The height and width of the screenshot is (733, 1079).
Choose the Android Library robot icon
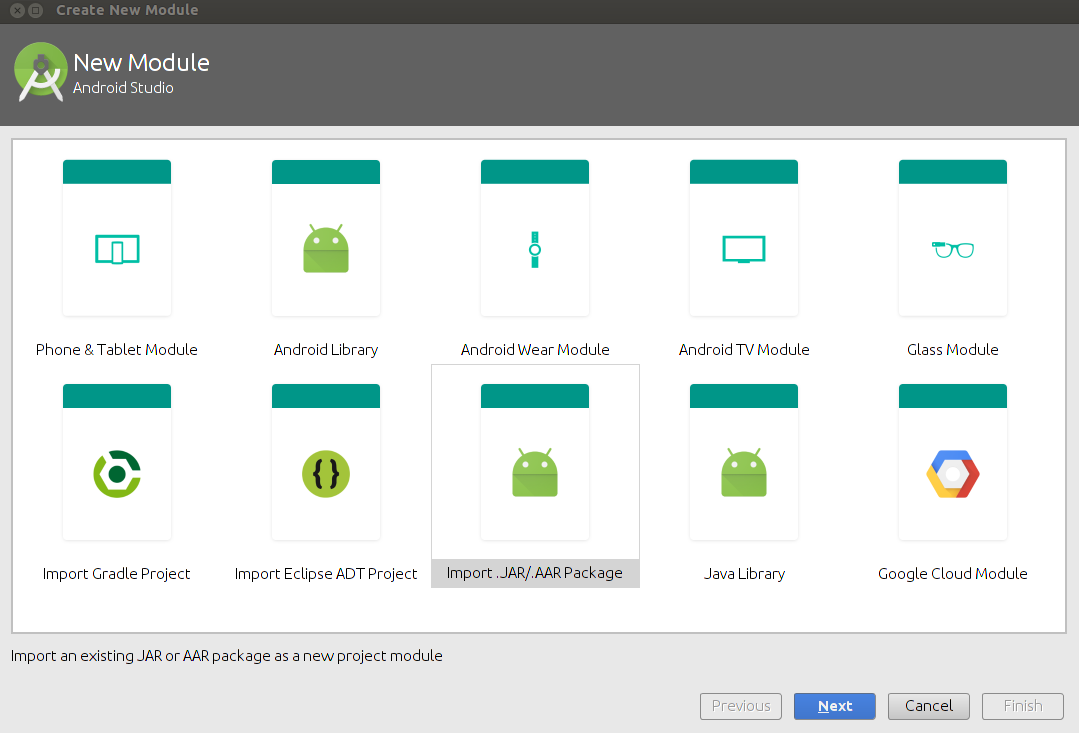coord(326,249)
